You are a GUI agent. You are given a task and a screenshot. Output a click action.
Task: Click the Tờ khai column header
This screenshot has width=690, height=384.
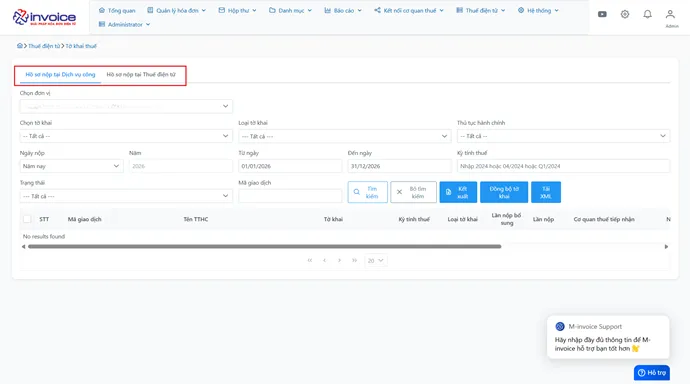click(x=333, y=219)
